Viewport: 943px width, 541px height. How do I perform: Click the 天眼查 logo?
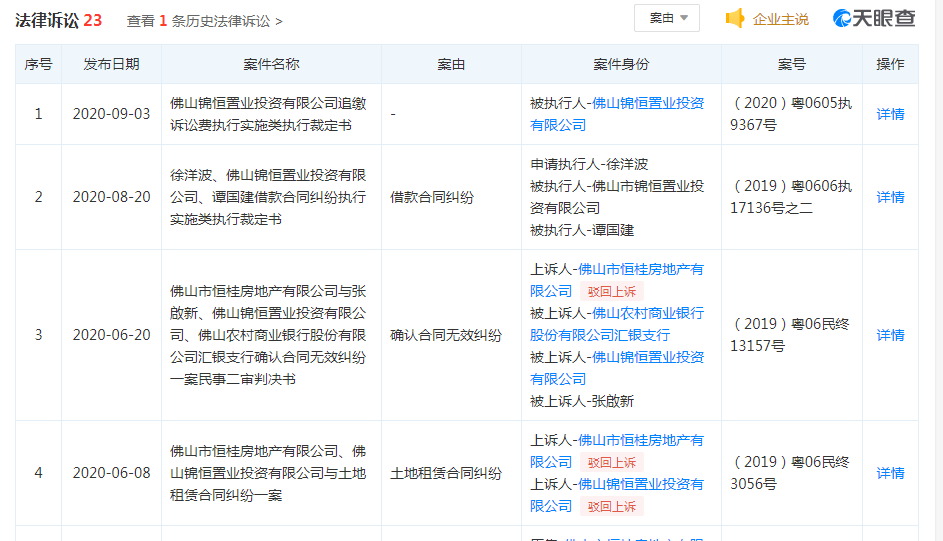coord(874,18)
